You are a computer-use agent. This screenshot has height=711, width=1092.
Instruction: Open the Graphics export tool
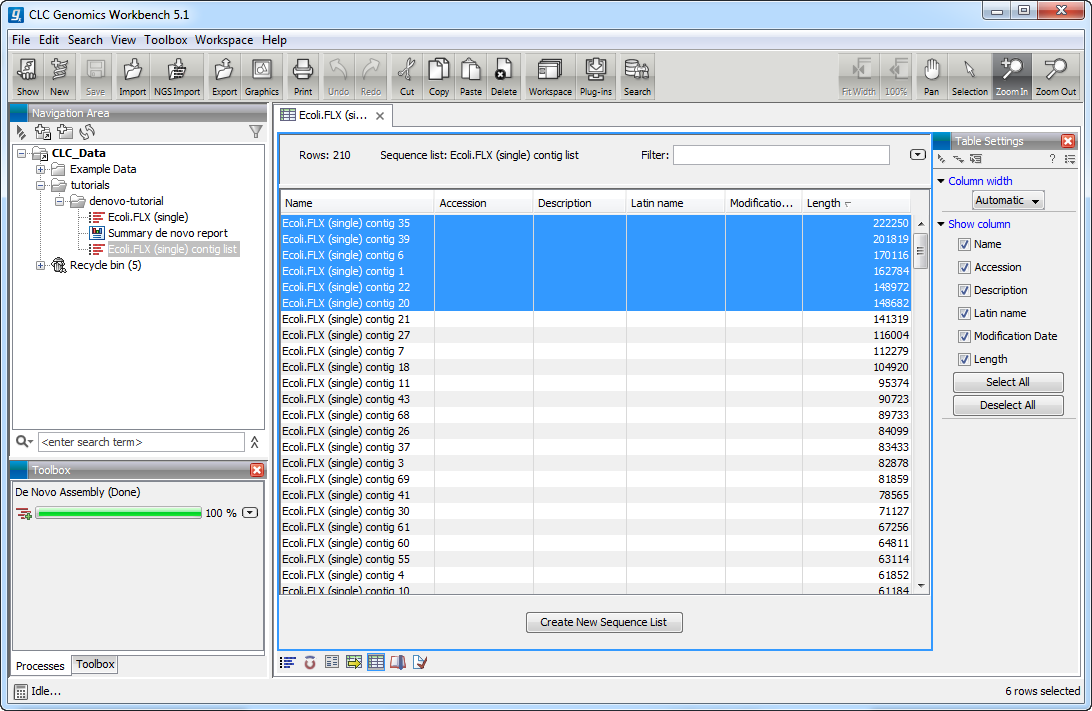point(262,77)
